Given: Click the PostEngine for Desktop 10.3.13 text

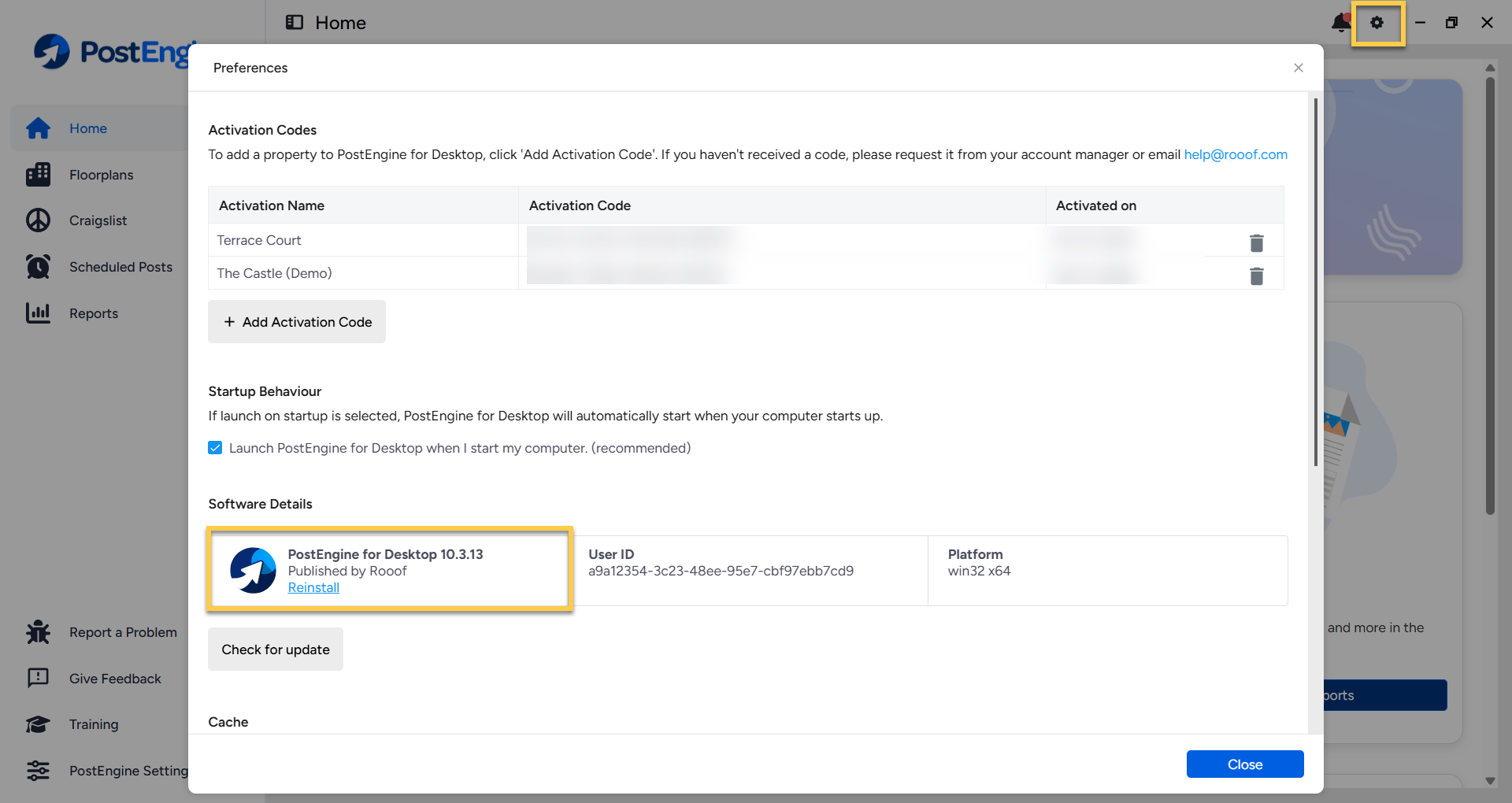Looking at the screenshot, I should (386, 554).
